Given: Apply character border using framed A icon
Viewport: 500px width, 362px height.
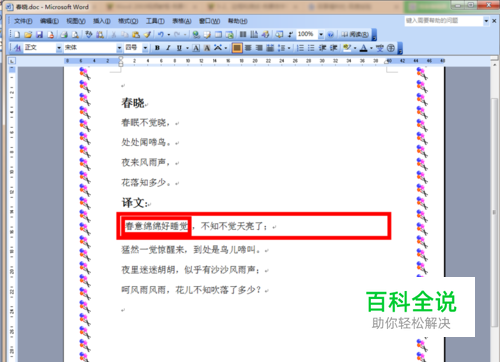Looking at the screenshot, I should click(x=196, y=48).
